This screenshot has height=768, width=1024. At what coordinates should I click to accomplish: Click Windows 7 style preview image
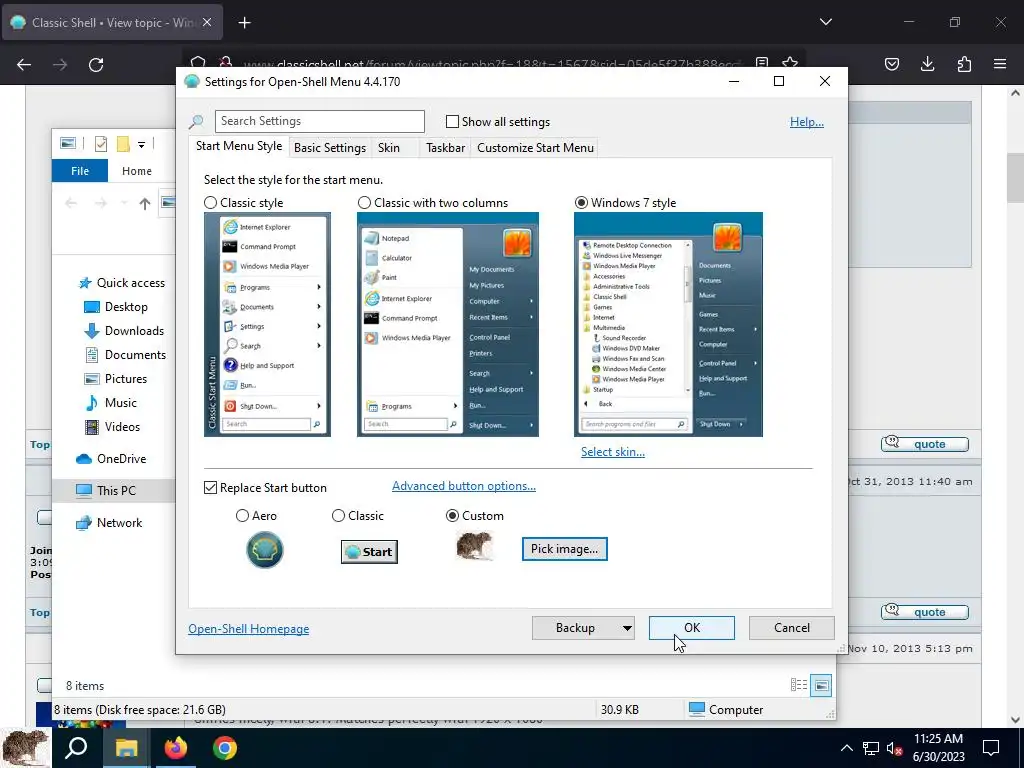point(668,325)
